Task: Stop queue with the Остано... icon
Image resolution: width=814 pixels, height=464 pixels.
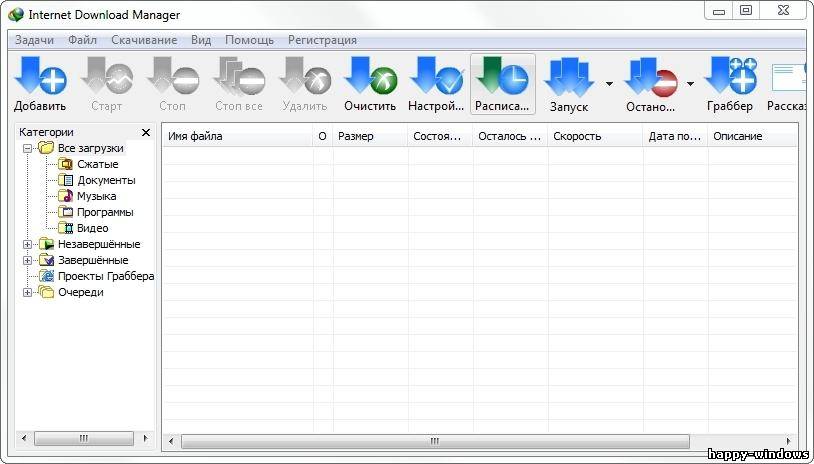Action: [x=651, y=78]
